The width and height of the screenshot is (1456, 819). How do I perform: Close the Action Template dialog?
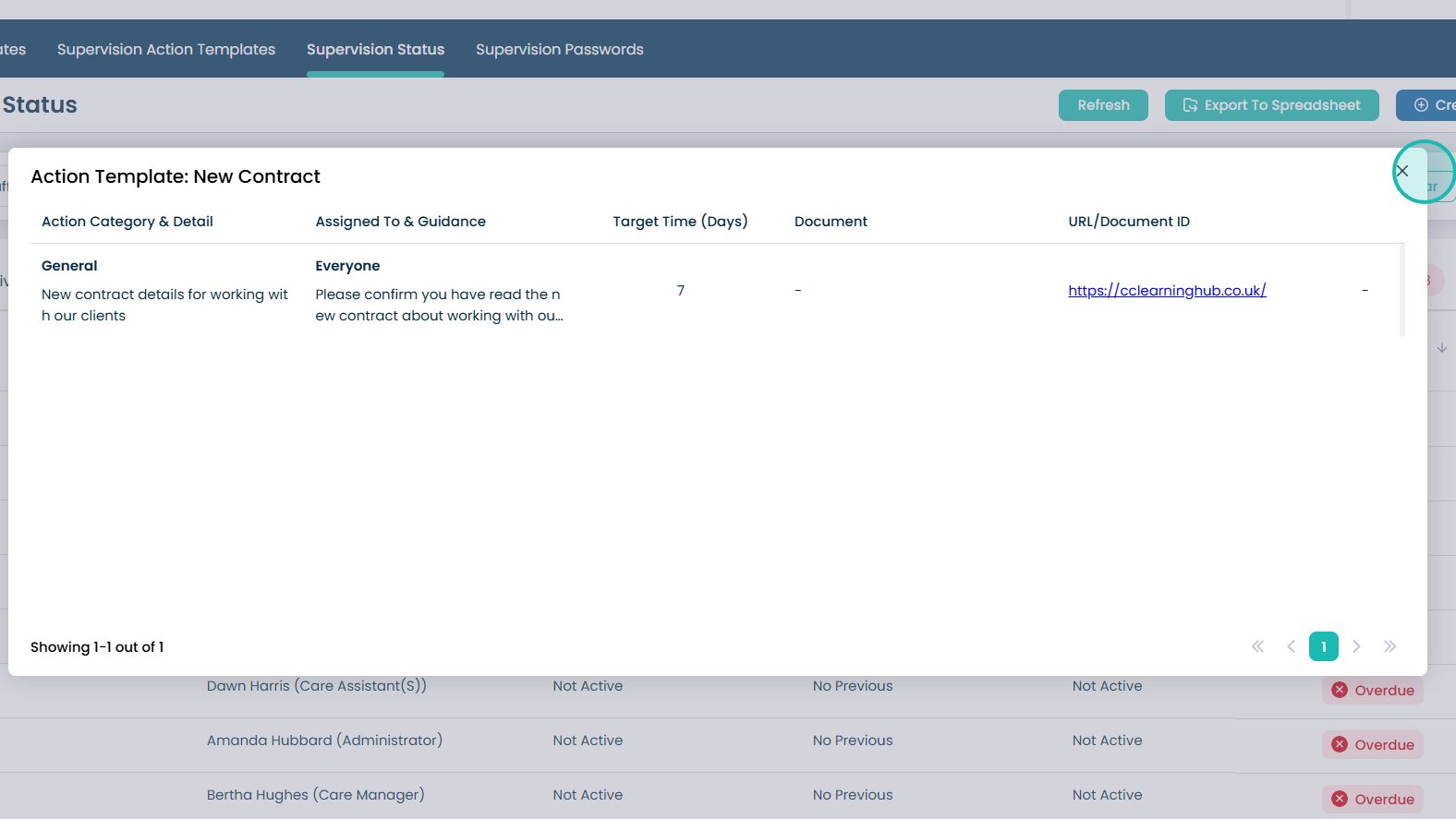[1401, 171]
